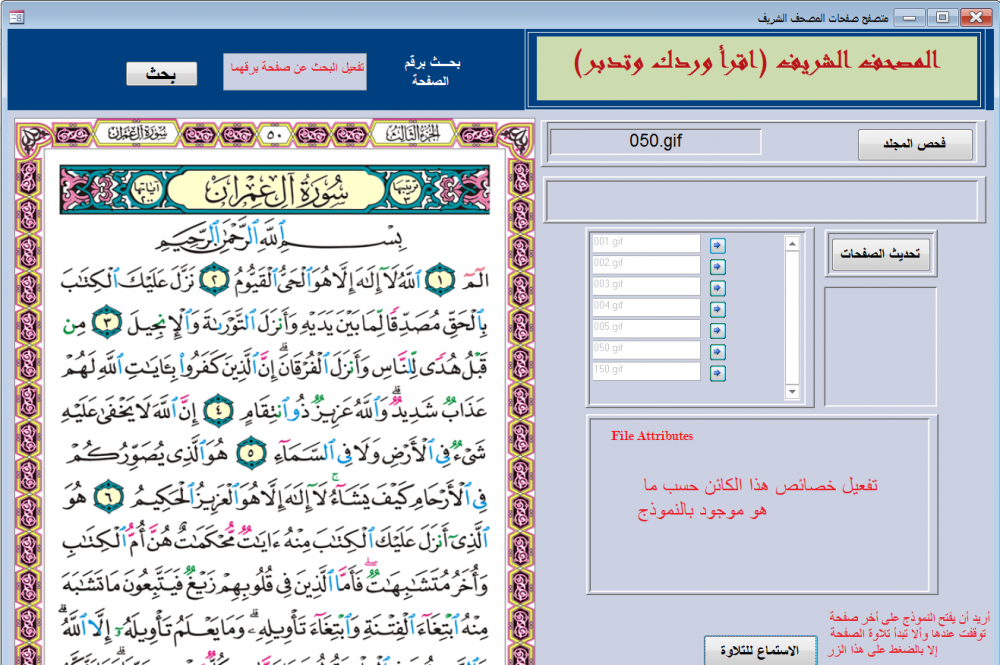Click the arrow icon for 005.gif
The width and height of the screenshot is (1000, 665).
pos(717,330)
